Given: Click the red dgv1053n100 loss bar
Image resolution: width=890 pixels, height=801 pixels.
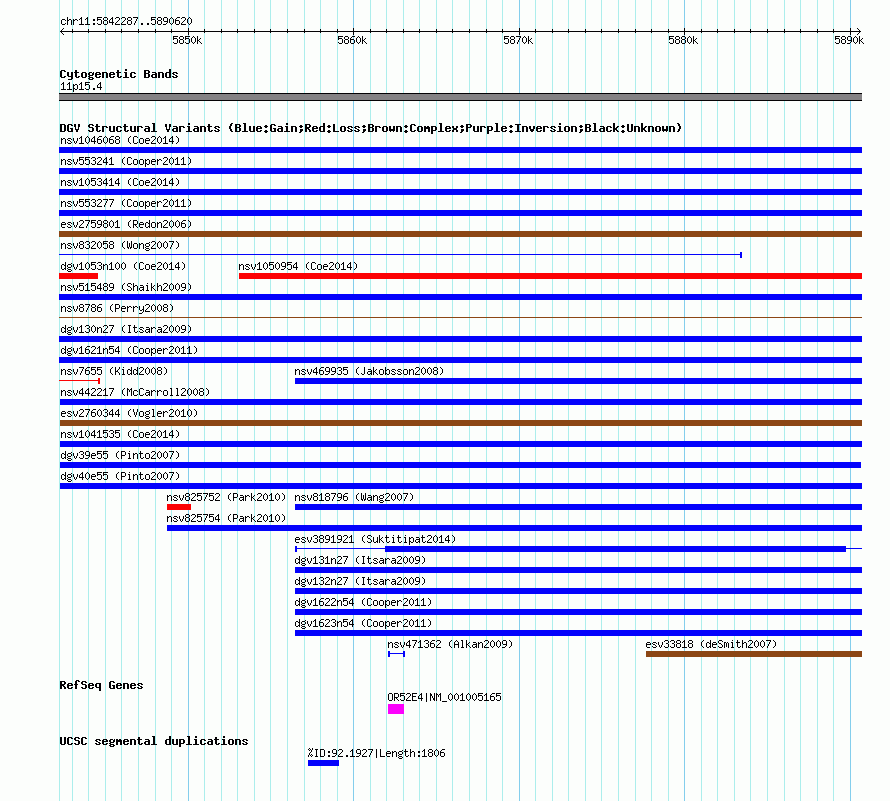Looking at the screenshot, I should 78,276.
